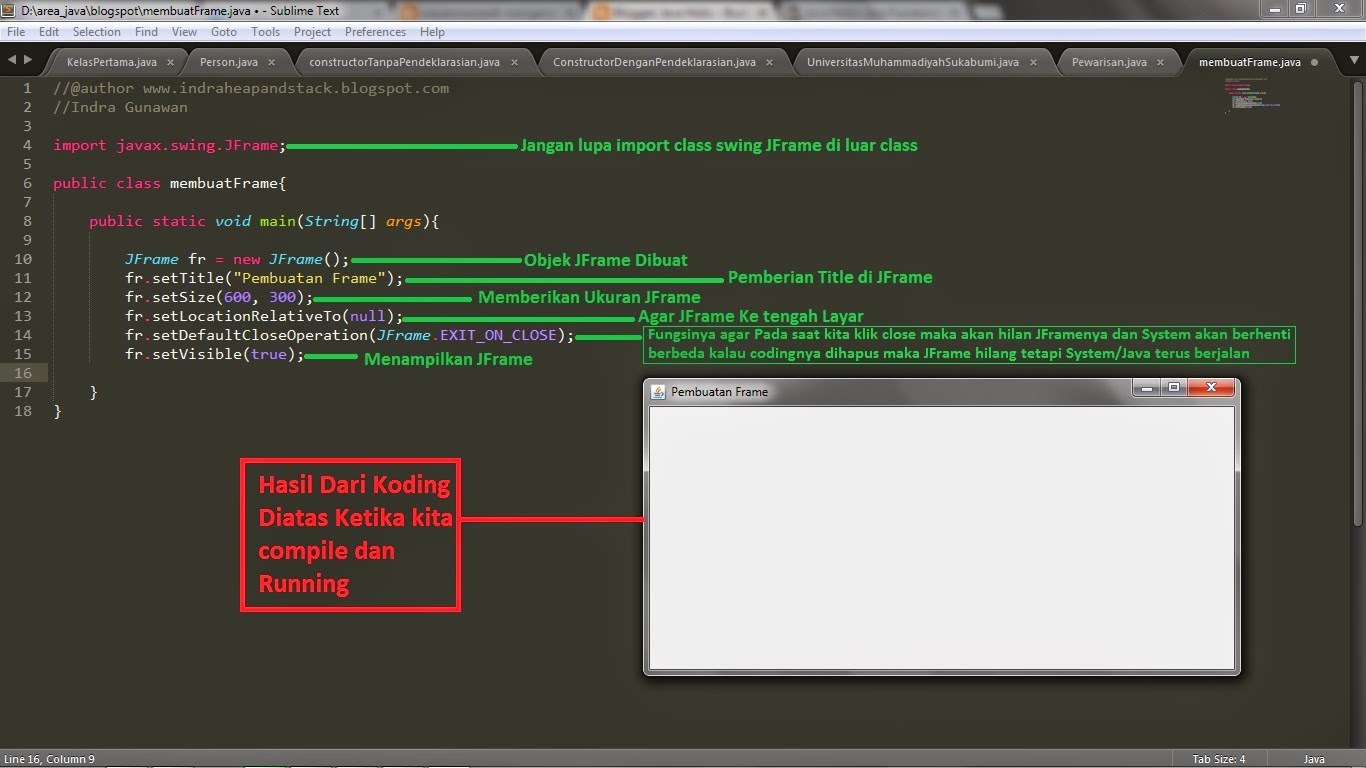The height and width of the screenshot is (768, 1366).
Task: Open the Goto menu
Action: 224,32
